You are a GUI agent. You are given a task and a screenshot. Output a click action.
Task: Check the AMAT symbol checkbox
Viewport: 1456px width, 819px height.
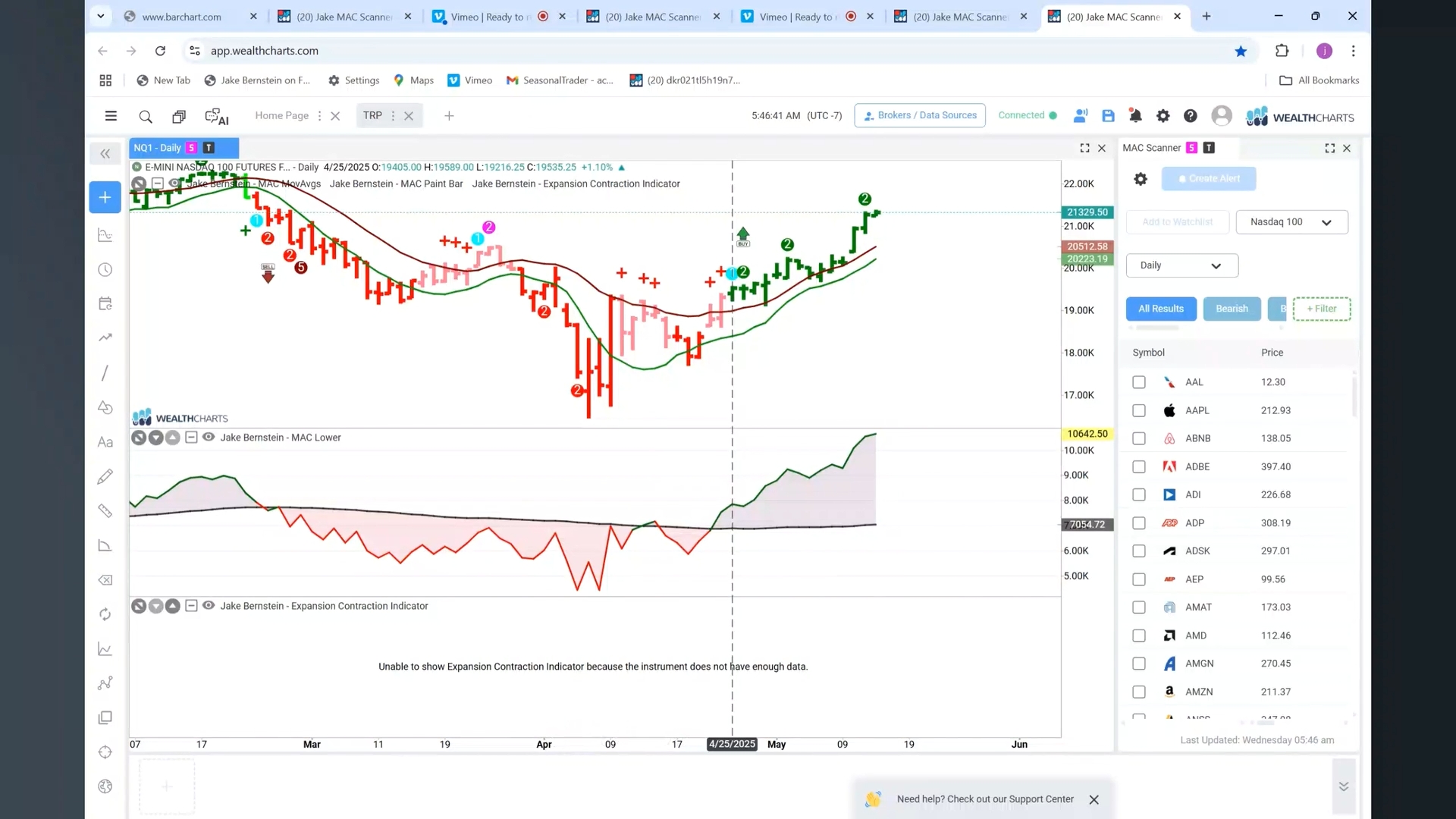tap(1139, 607)
